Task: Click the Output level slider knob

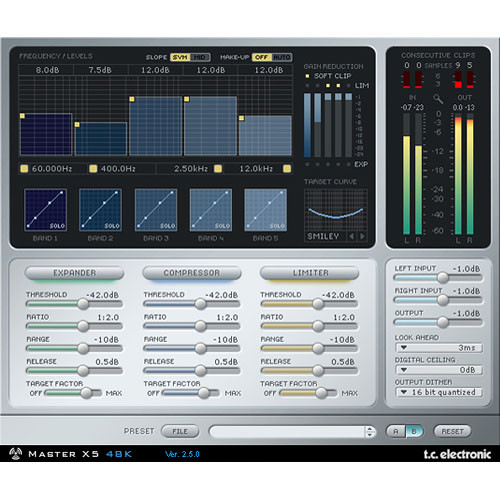Action: pos(443,322)
